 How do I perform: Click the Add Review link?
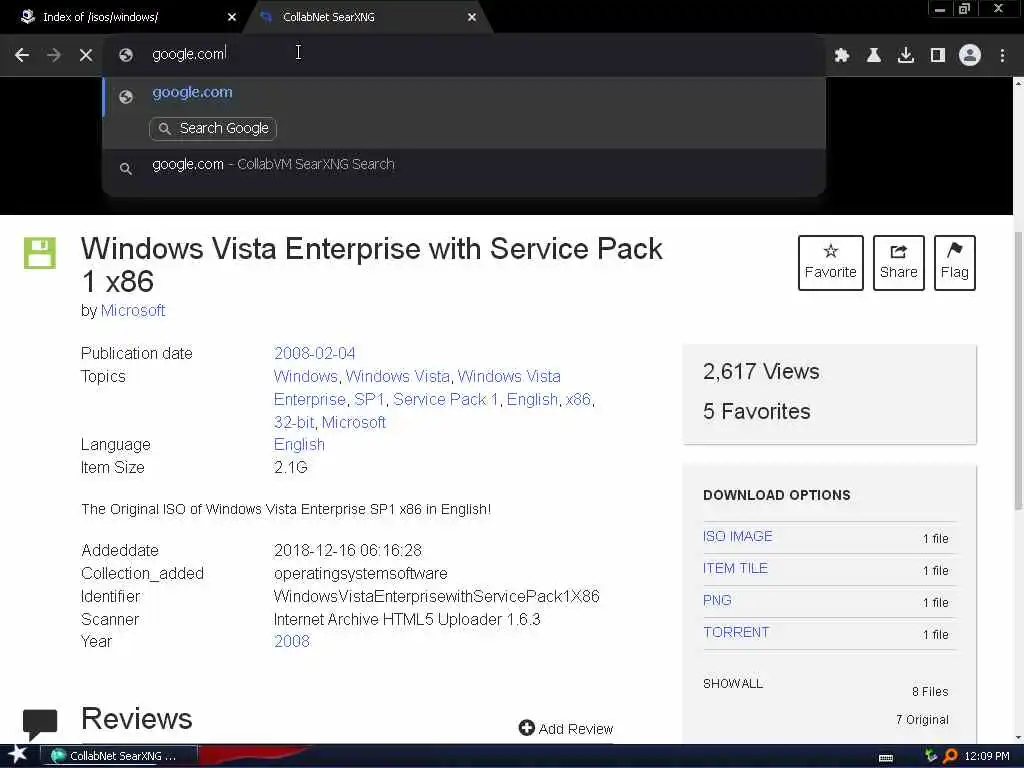[576, 729]
